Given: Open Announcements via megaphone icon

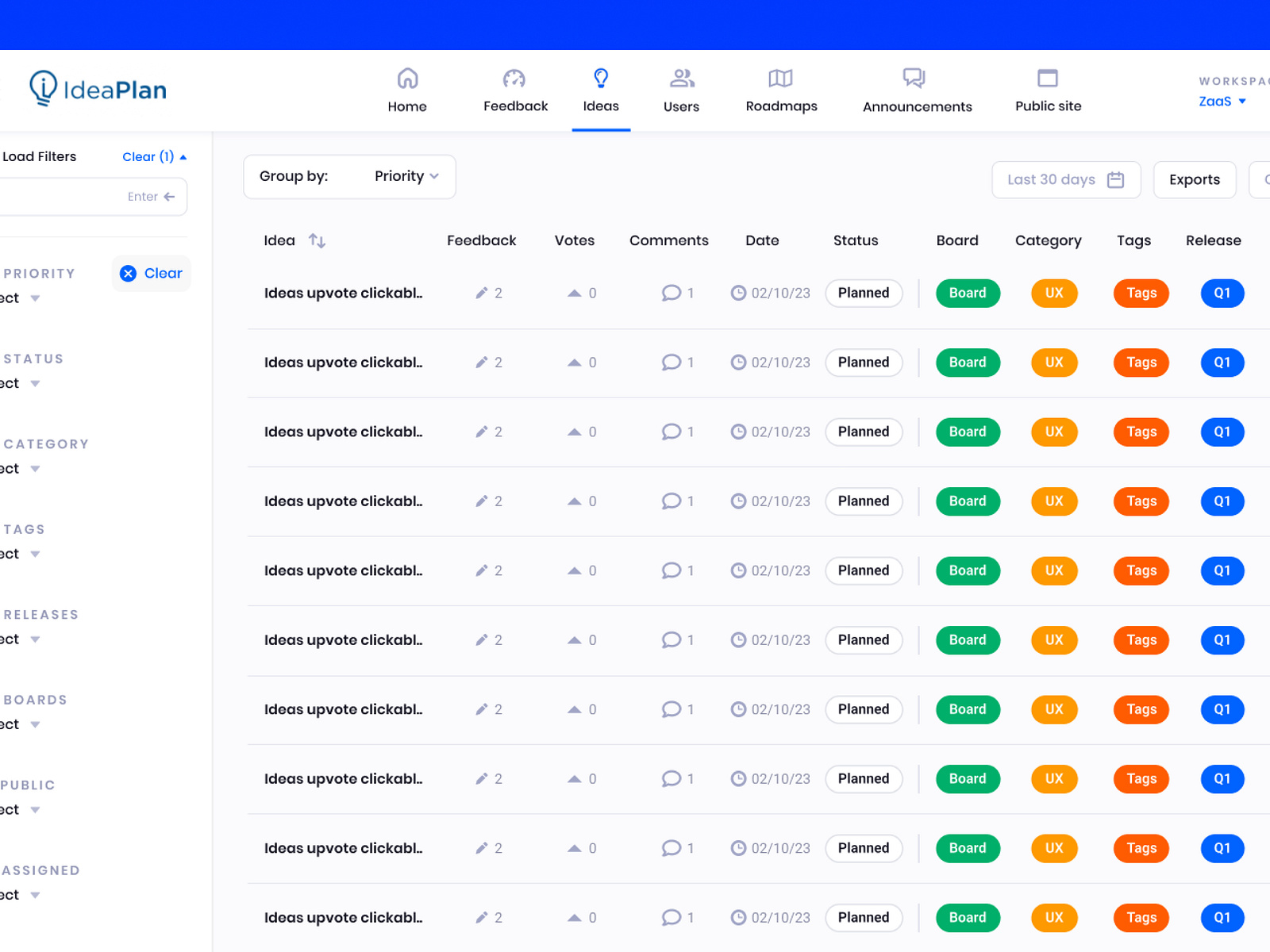Looking at the screenshot, I should [914, 77].
